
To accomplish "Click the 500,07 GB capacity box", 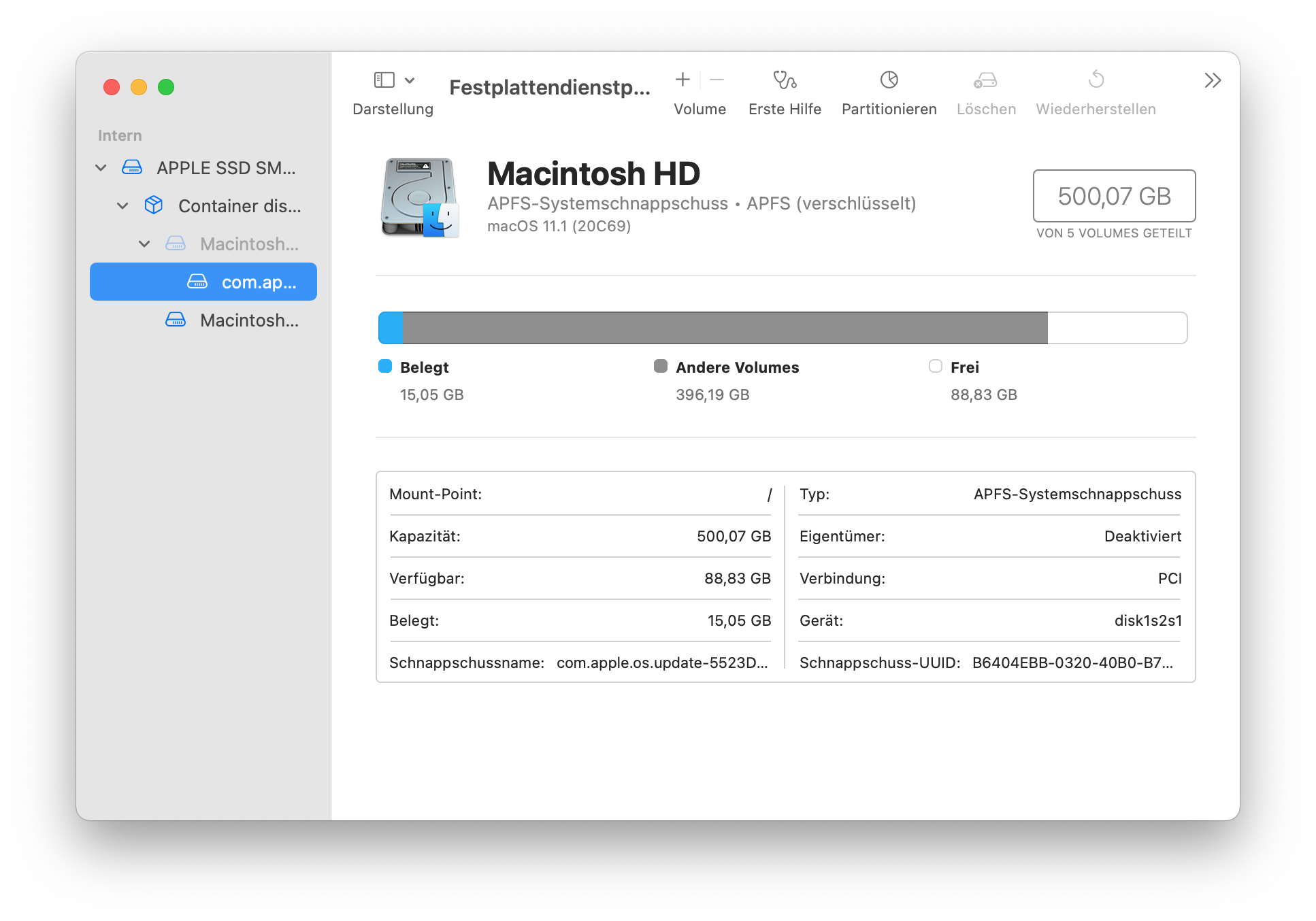I will pos(1113,196).
